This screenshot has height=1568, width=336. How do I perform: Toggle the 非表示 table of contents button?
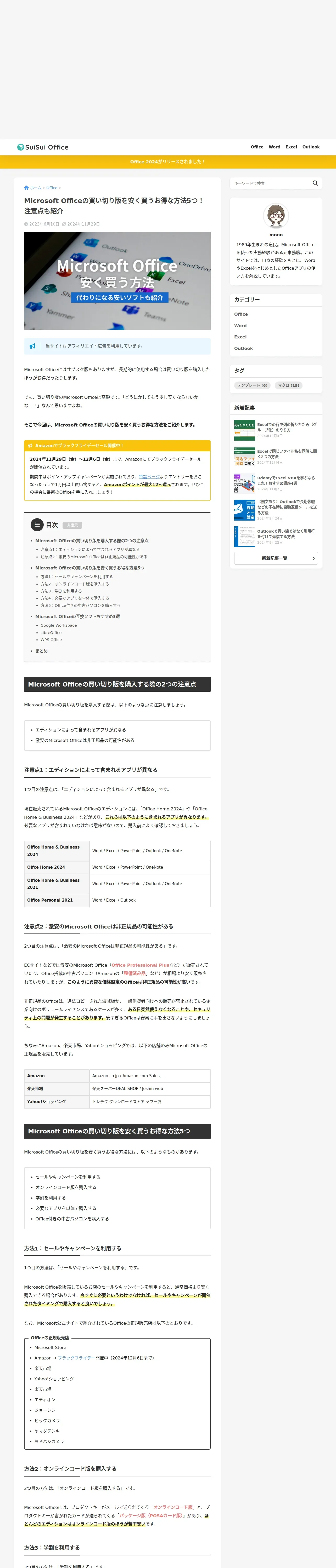[72, 525]
